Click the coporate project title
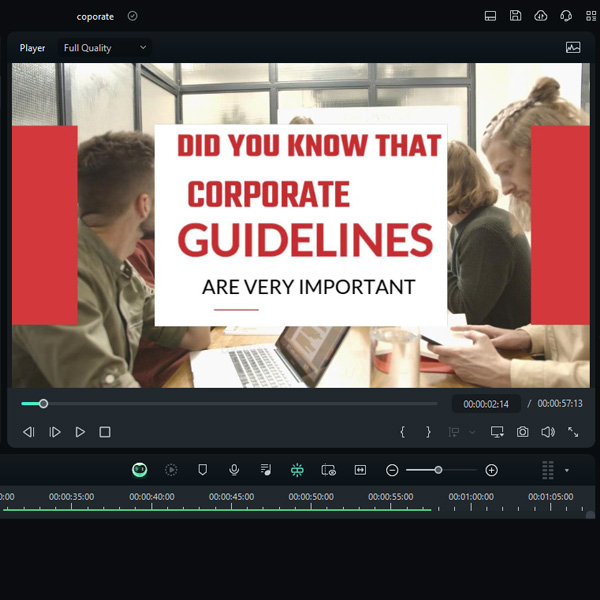Screen dimensions: 600x600 [x=96, y=16]
